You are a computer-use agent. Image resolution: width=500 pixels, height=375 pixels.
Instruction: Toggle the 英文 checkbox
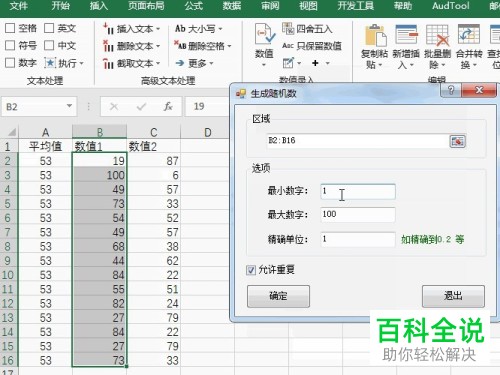49,28
